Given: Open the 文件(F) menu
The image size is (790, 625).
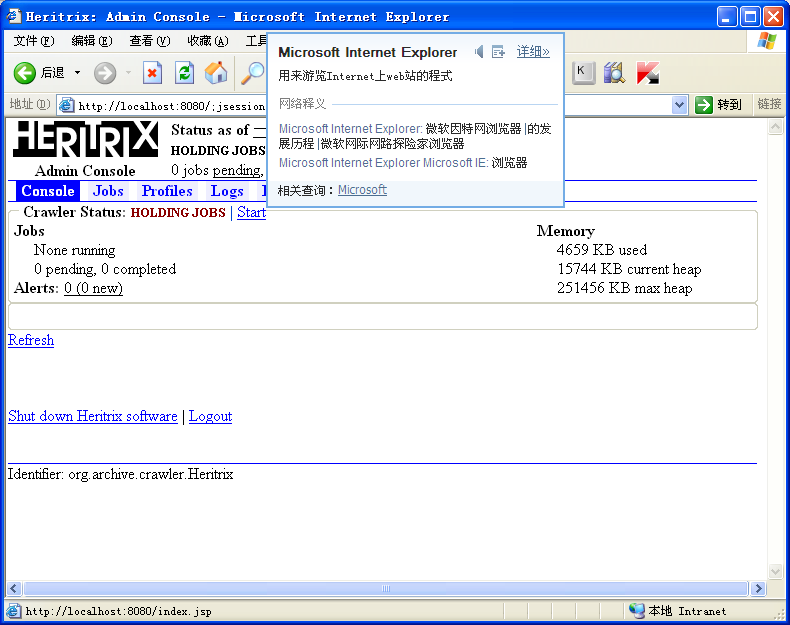Looking at the screenshot, I should (33, 41).
